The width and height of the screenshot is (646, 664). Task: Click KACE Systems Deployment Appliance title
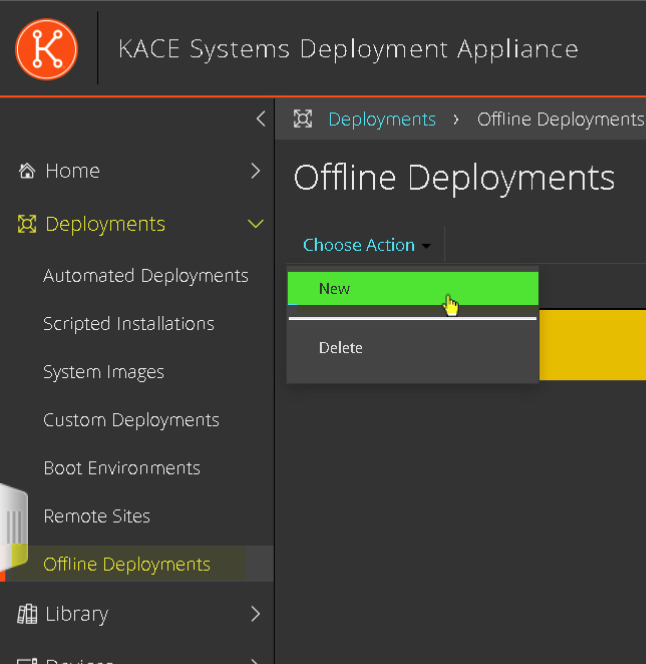(x=348, y=49)
